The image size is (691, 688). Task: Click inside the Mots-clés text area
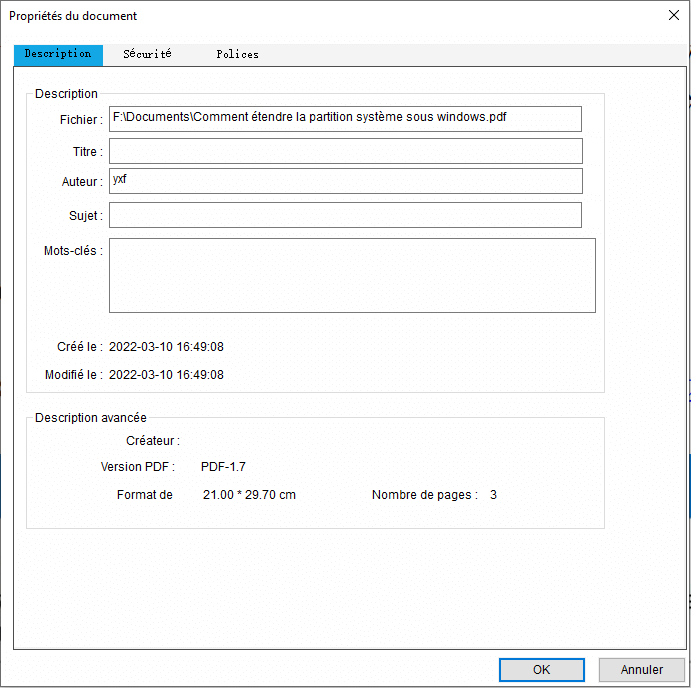(352, 275)
